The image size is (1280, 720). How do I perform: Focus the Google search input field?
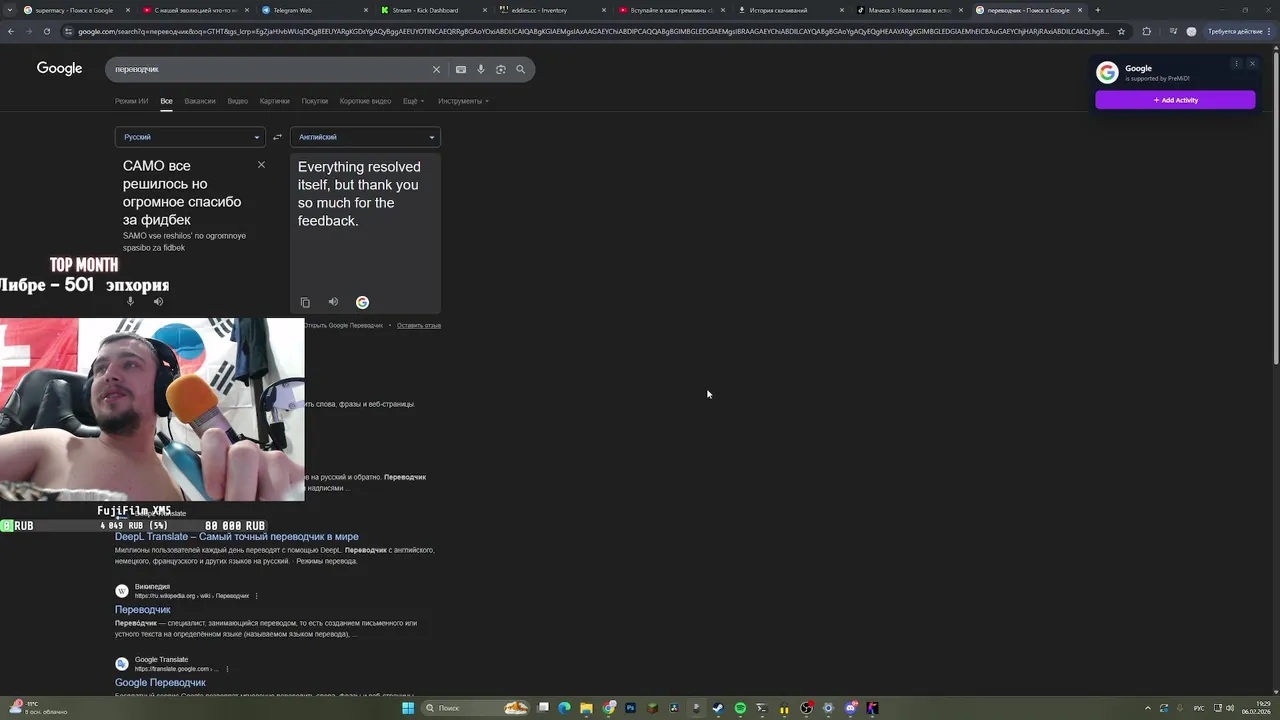coord(270,69)
